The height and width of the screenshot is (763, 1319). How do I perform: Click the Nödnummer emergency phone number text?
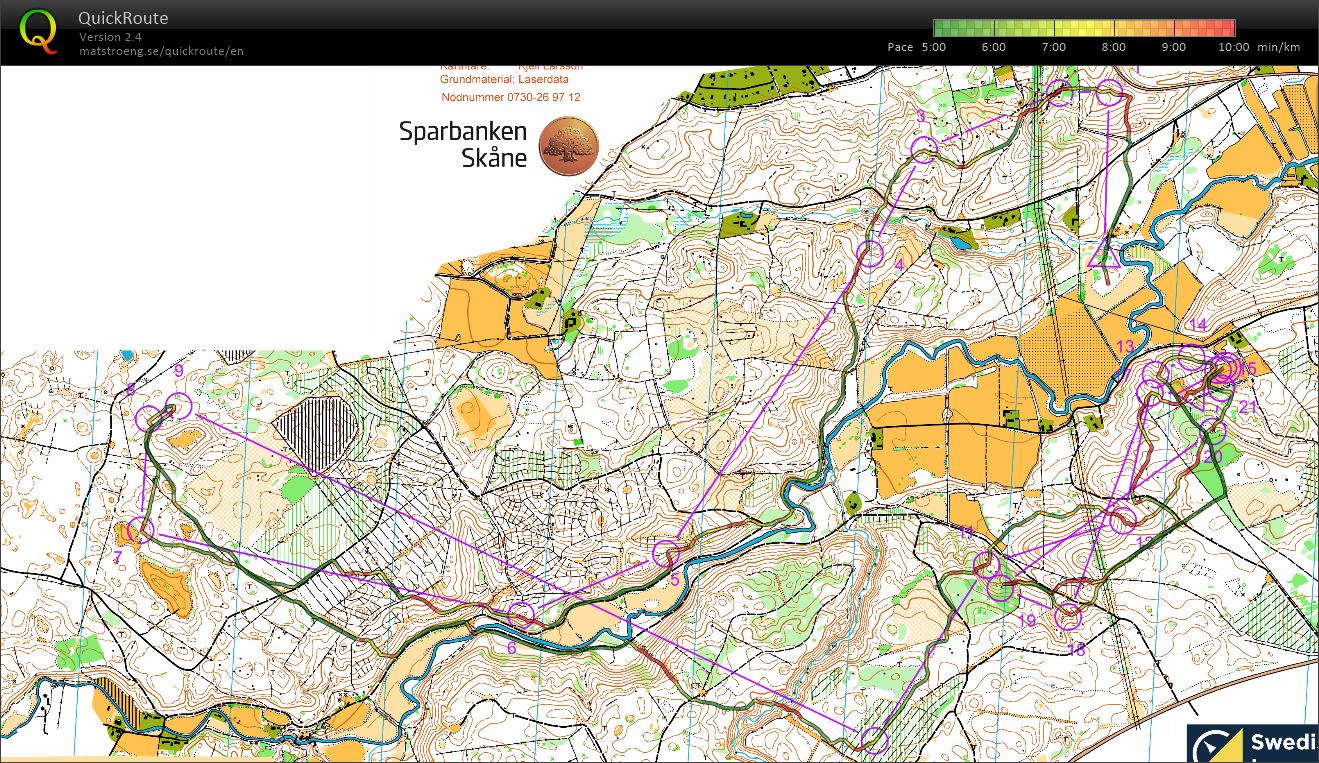click(510, 97)
